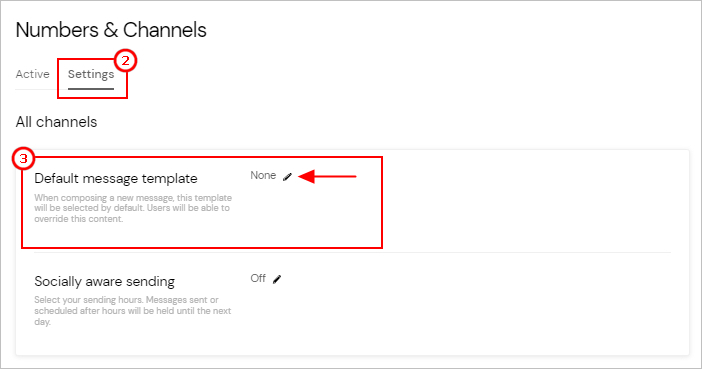Click the red step 2 circle marker

pos(125,60)
